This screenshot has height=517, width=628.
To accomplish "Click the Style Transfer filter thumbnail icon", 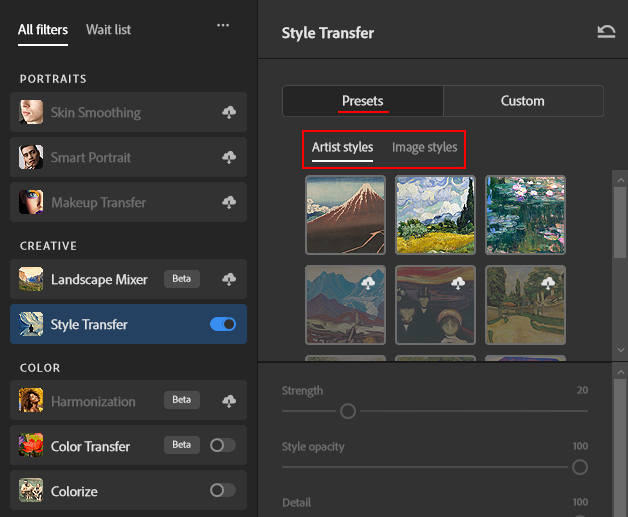I will (x=31, y=324).
